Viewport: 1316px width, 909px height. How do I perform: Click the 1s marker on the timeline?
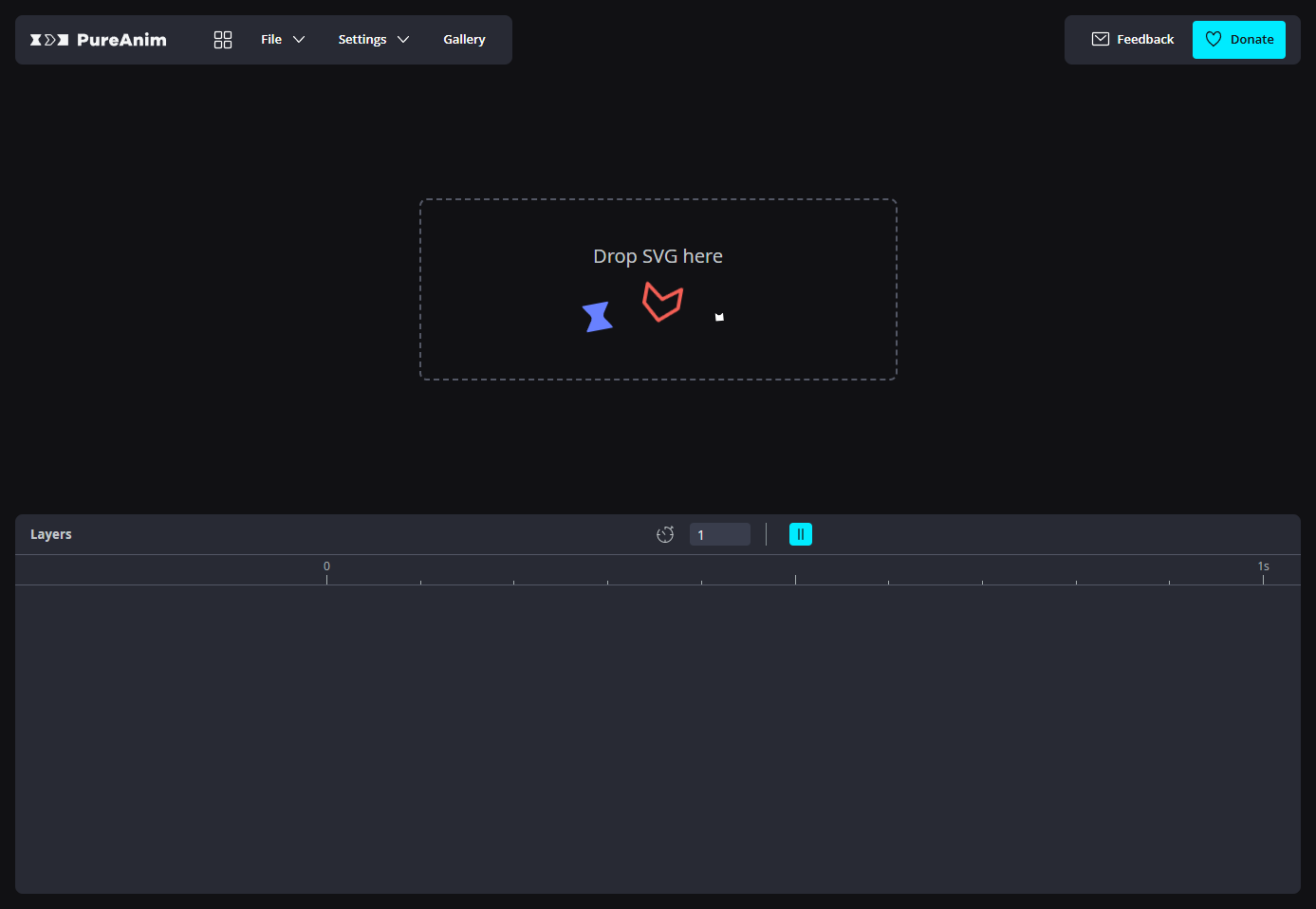[x=1264, y=566]
